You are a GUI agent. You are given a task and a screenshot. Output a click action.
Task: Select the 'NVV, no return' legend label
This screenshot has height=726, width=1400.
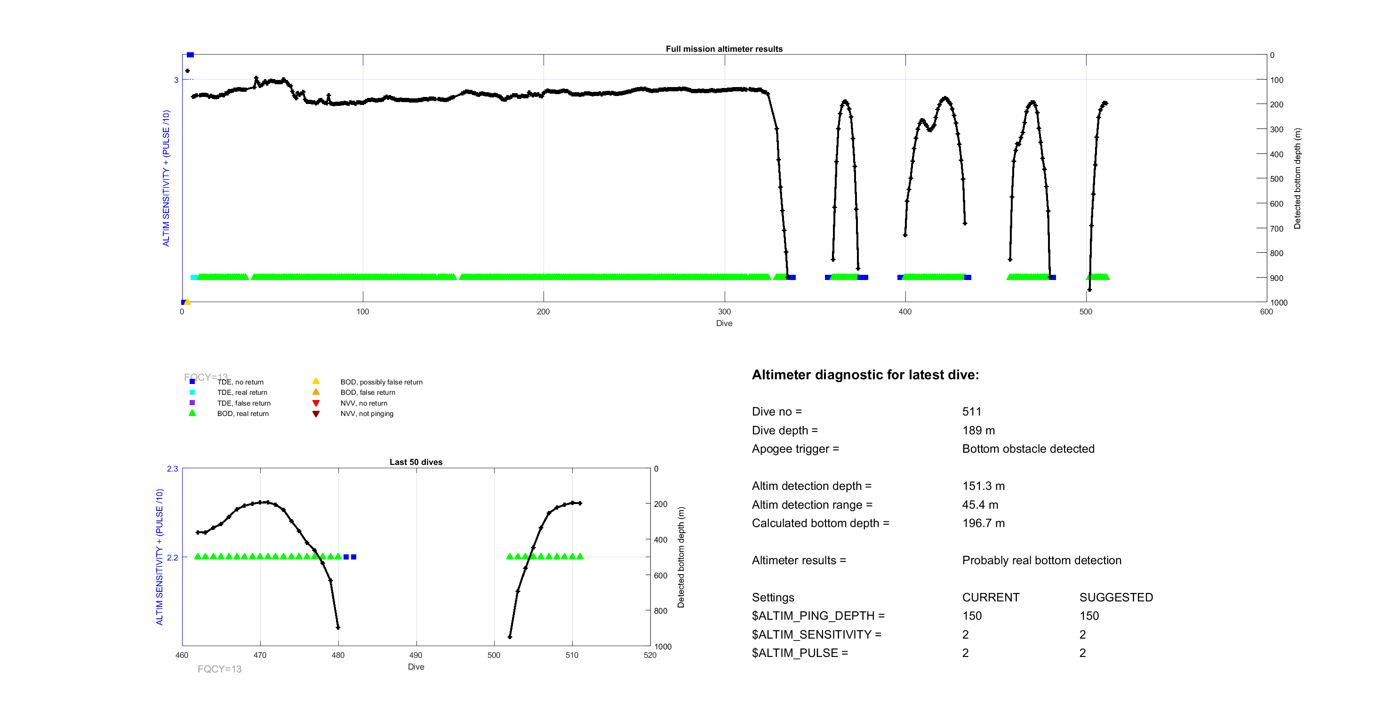364,403
